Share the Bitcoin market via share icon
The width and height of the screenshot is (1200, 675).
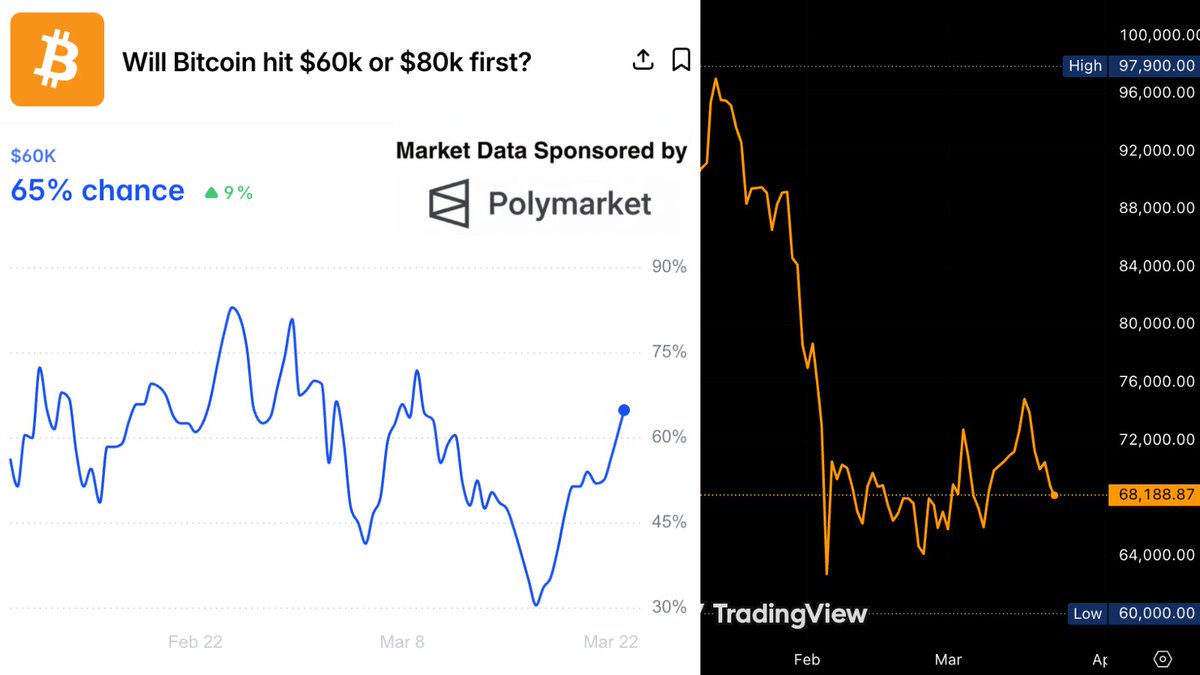[x=643, y=60]
